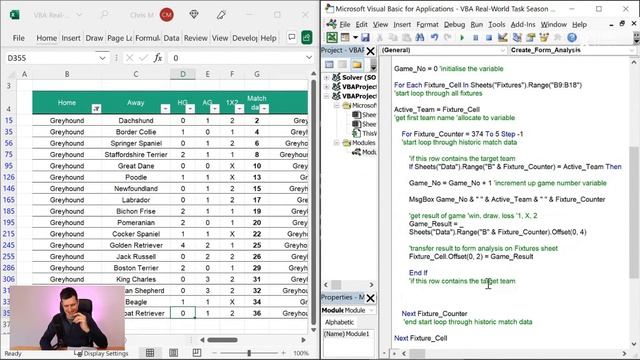Click the View Object icon in Project panel
640x360 pixels.
click(x=343, y=64)
